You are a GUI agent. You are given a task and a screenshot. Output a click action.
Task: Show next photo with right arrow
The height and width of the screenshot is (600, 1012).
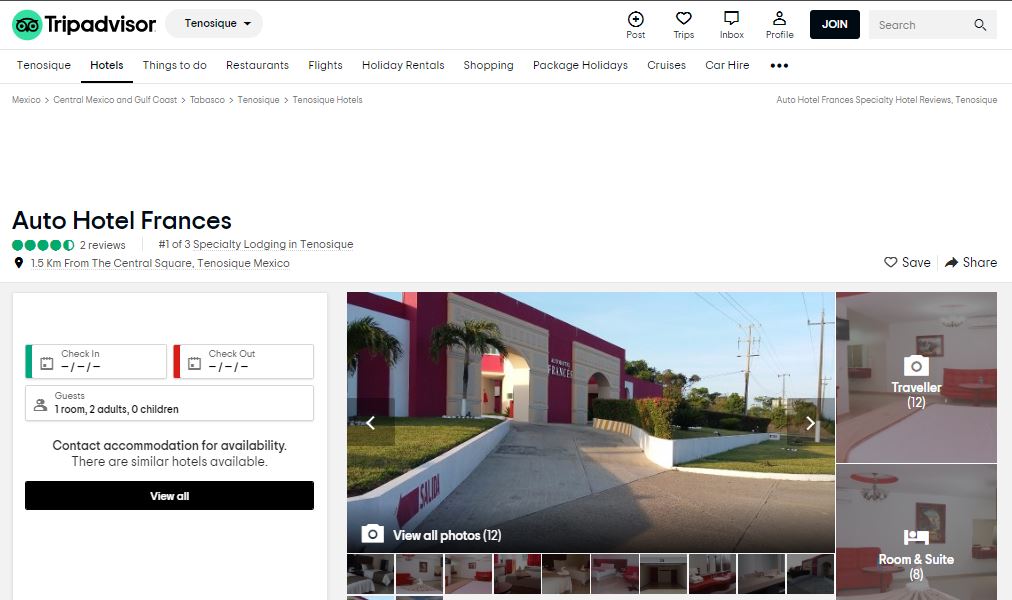point(811,423)
